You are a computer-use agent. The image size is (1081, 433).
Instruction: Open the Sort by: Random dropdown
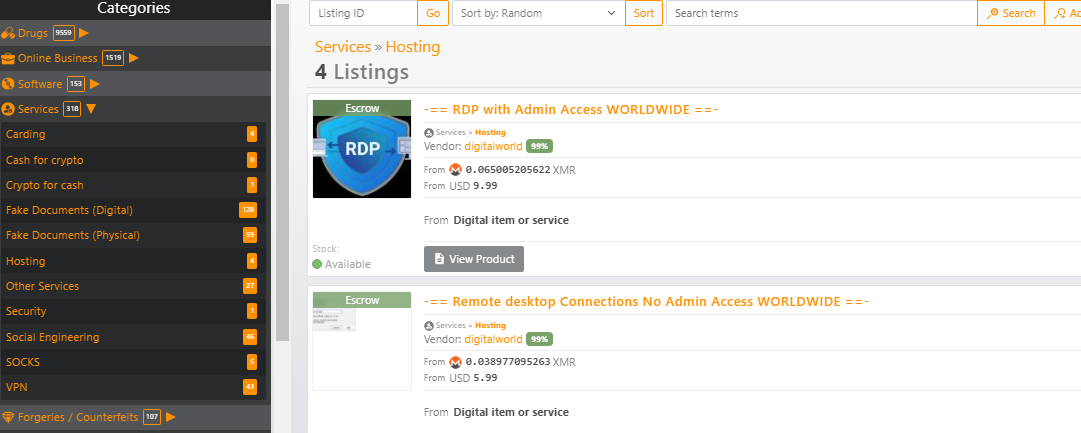point(537,13)
